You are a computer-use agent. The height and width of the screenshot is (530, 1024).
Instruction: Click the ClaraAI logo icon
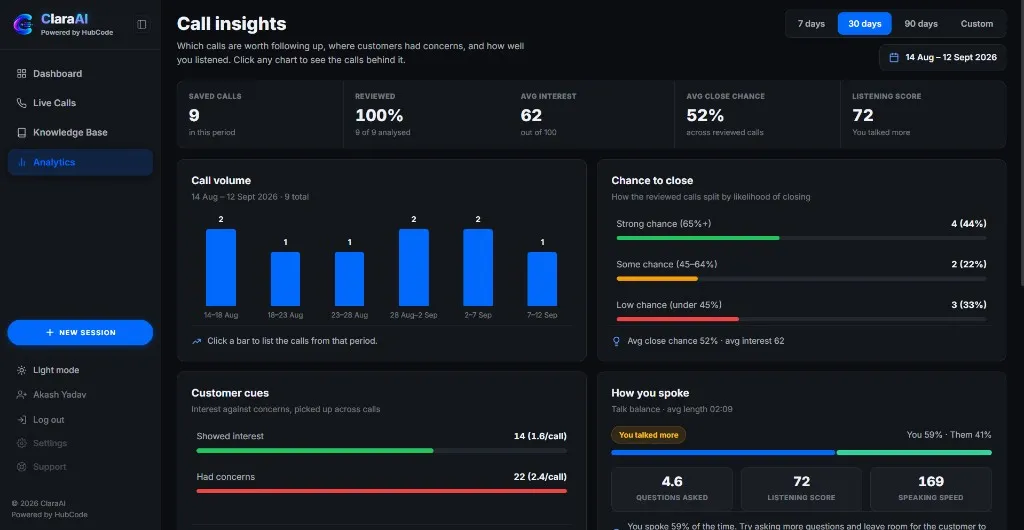[23, 24]
